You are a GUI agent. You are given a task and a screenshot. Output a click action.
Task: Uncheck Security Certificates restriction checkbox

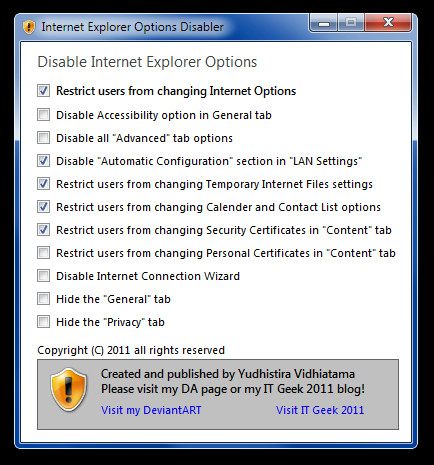[x=43, y=230]
